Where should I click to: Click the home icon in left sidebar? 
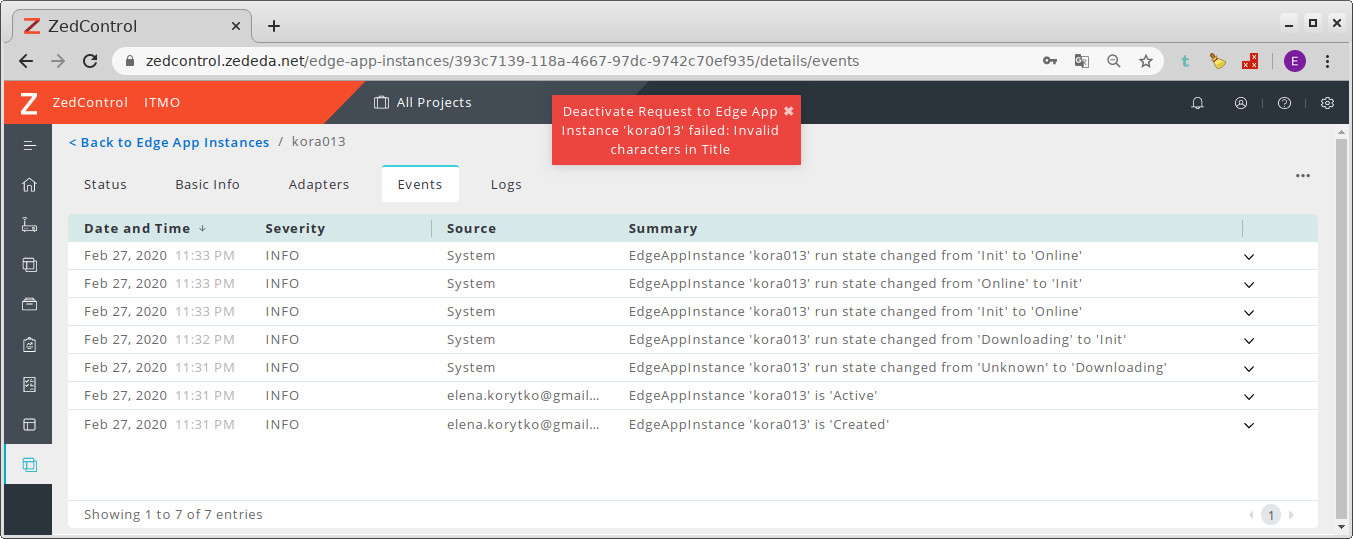[29, 185]
